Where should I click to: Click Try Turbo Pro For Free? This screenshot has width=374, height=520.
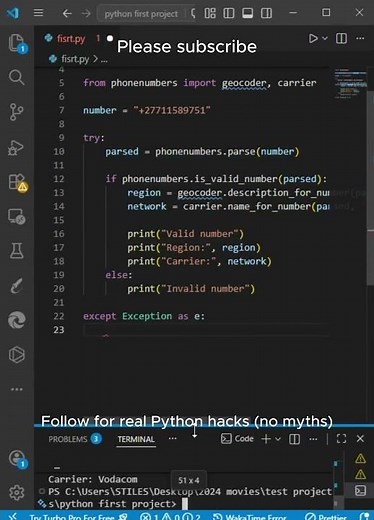[x=78, y=517]
